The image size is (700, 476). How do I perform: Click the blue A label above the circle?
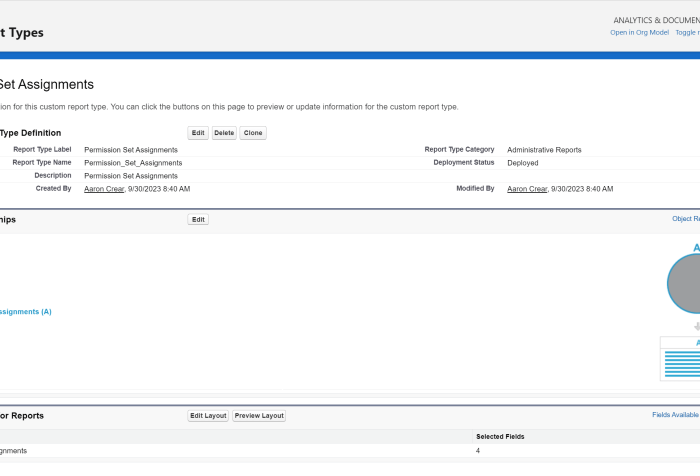(696, 247)
